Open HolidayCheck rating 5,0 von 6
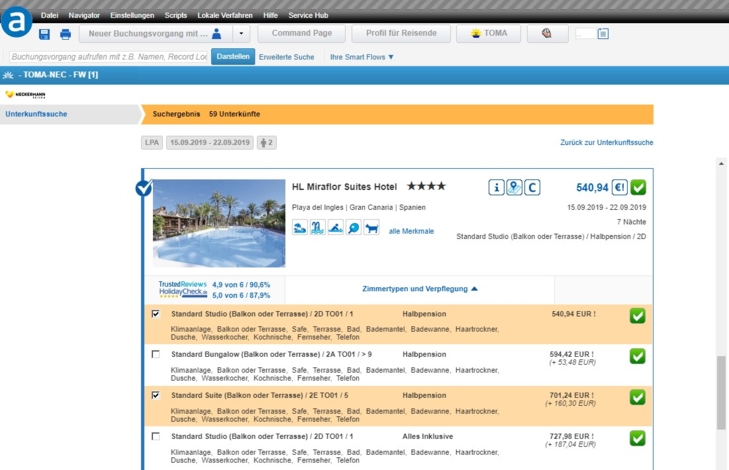 241,295
